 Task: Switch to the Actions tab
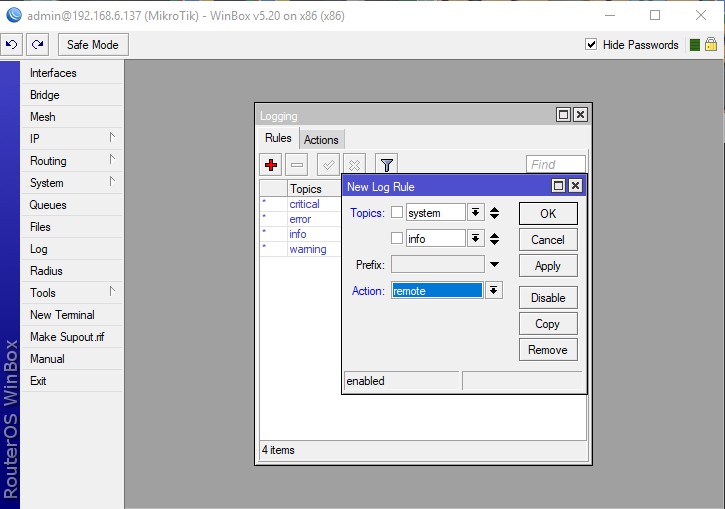point(321,140)
